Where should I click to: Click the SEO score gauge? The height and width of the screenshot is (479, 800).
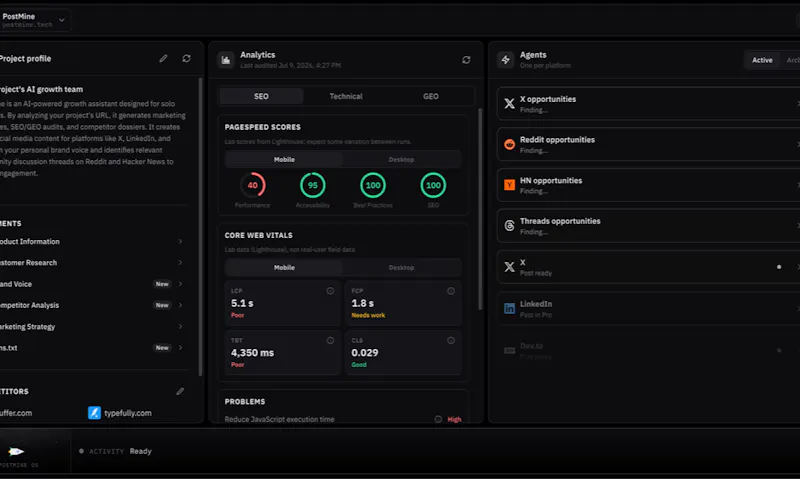pos(433,185)
